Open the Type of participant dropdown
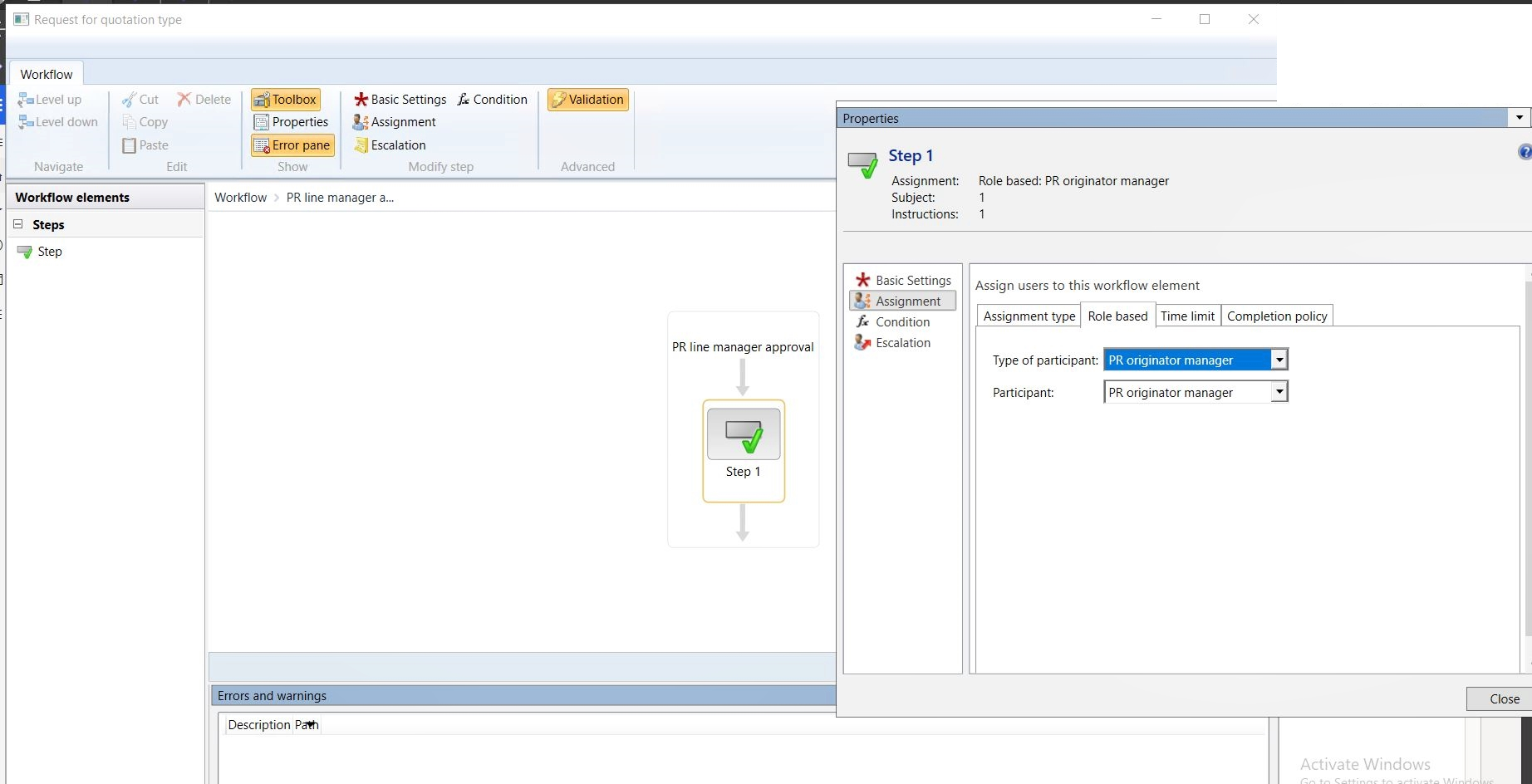Viewport: 1532px width, 784px height. point(1279,360)
